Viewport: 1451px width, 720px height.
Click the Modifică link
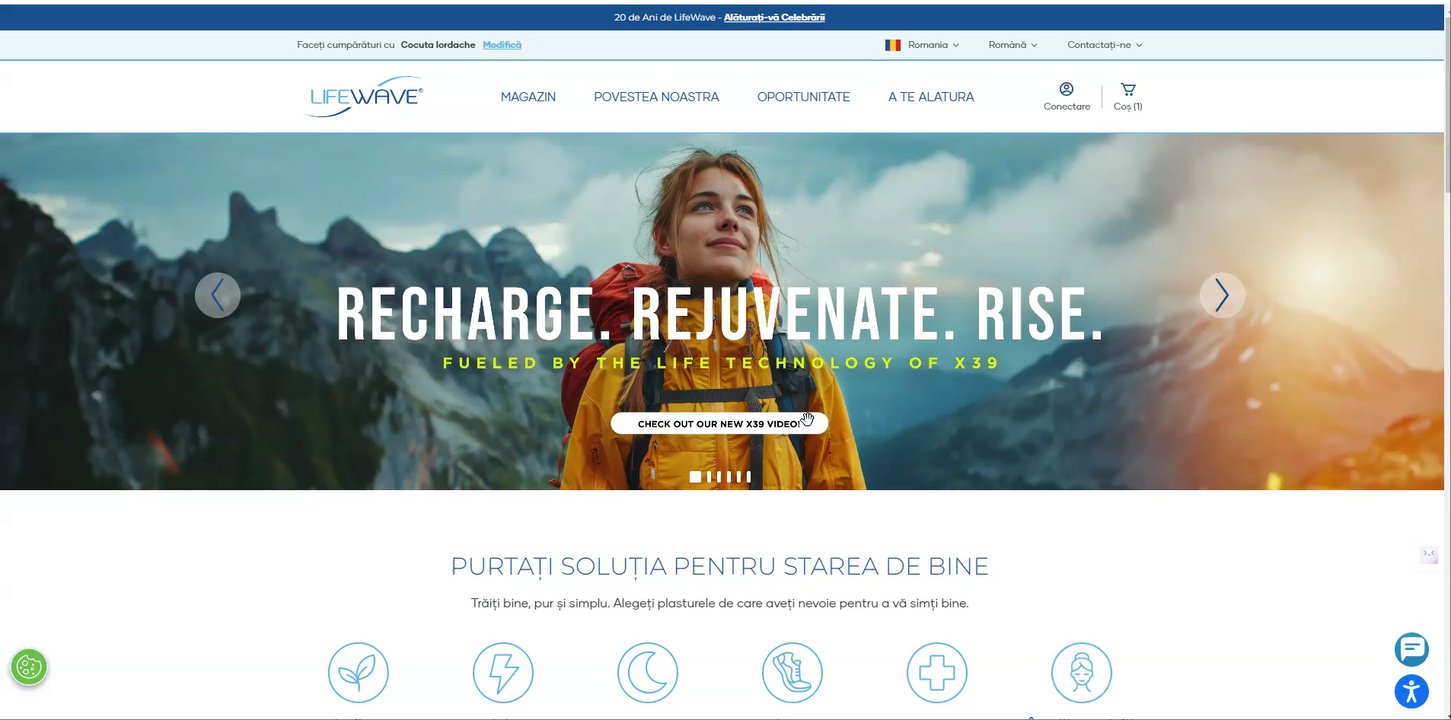pyautogui.click(x=502, y=45)
